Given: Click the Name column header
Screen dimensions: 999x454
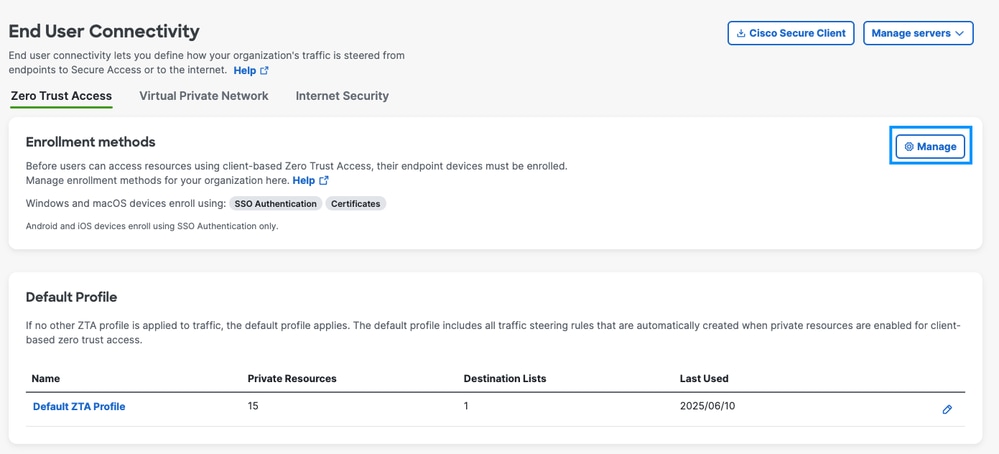Looking at the screenshot, I should 46,379.
